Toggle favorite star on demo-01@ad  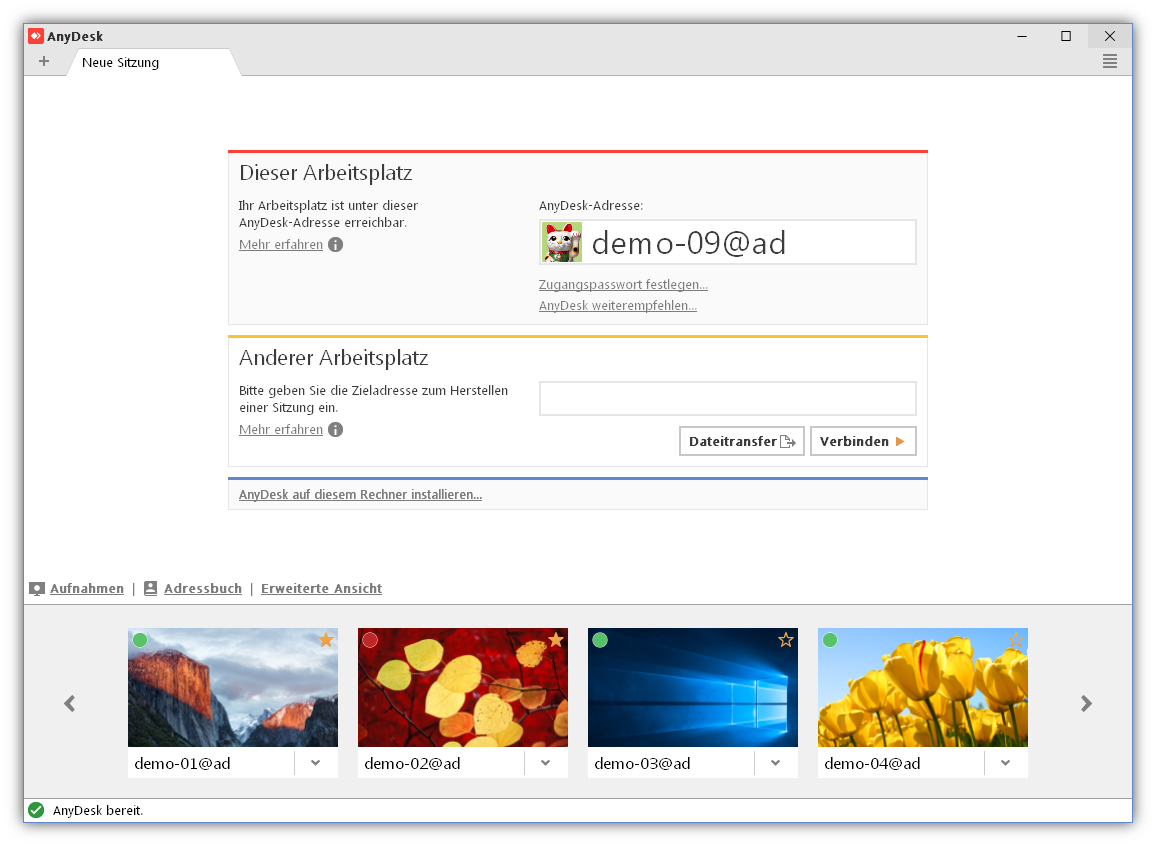click(x=326, y=640)
